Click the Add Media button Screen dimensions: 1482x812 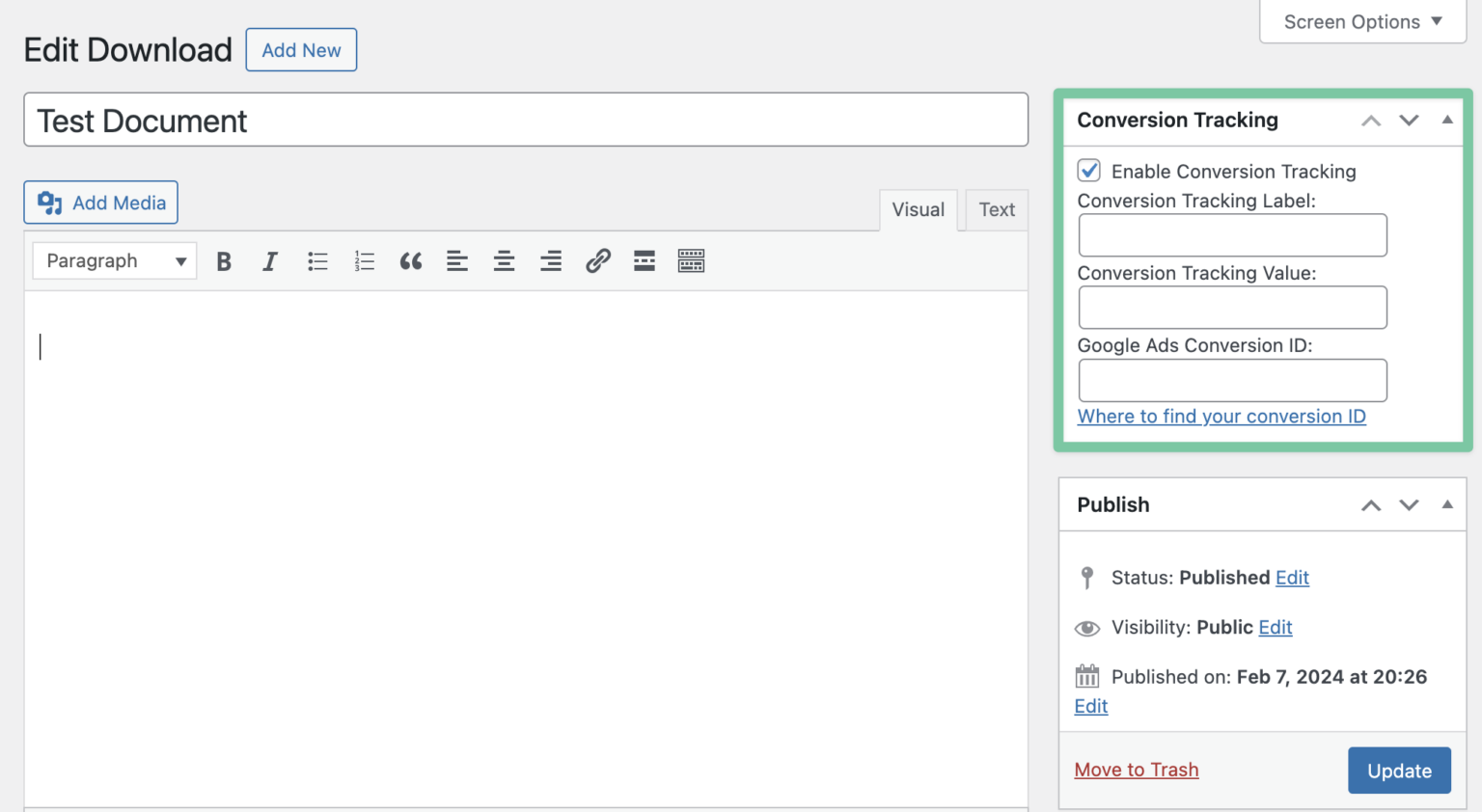[101, 203]
